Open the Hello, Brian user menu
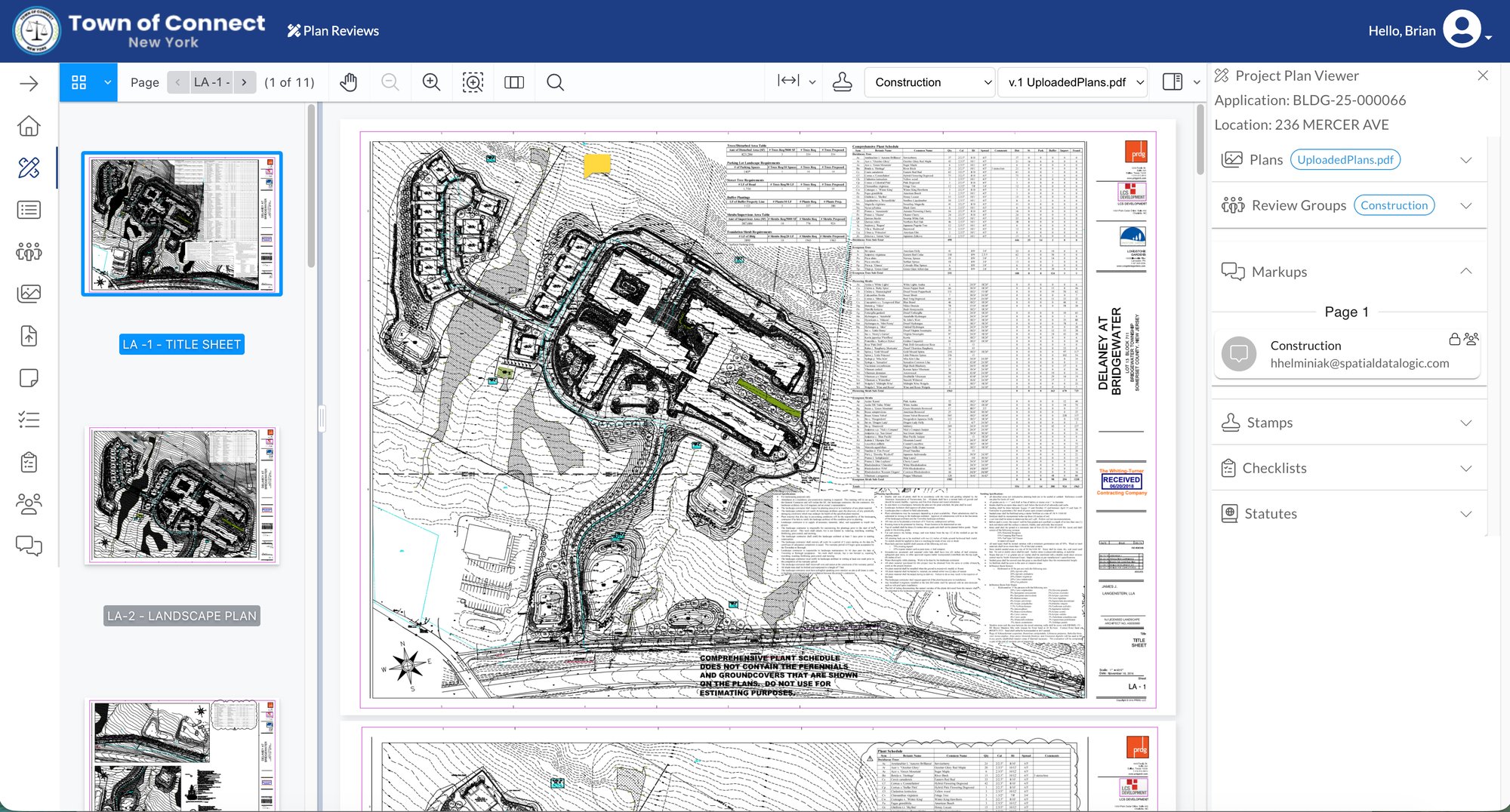 (1465, 31)
